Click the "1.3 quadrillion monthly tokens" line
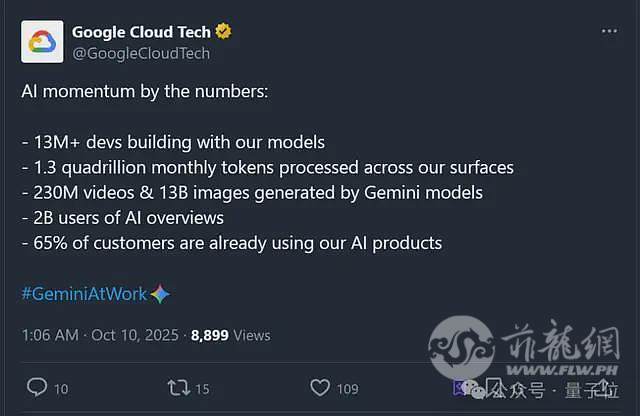 pos(267,167)
